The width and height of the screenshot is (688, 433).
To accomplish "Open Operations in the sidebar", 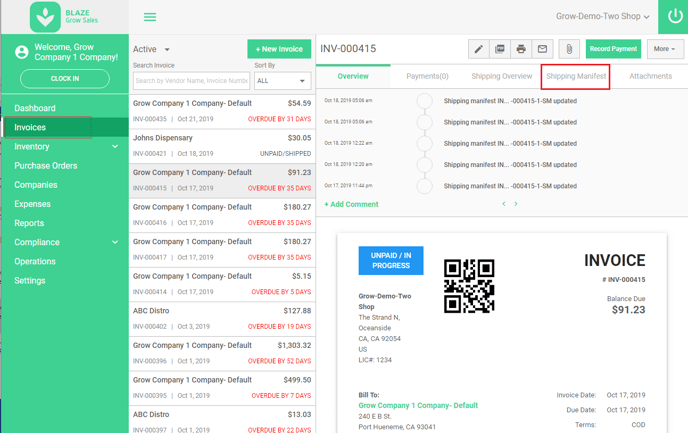I will click(x=35, y=261).
